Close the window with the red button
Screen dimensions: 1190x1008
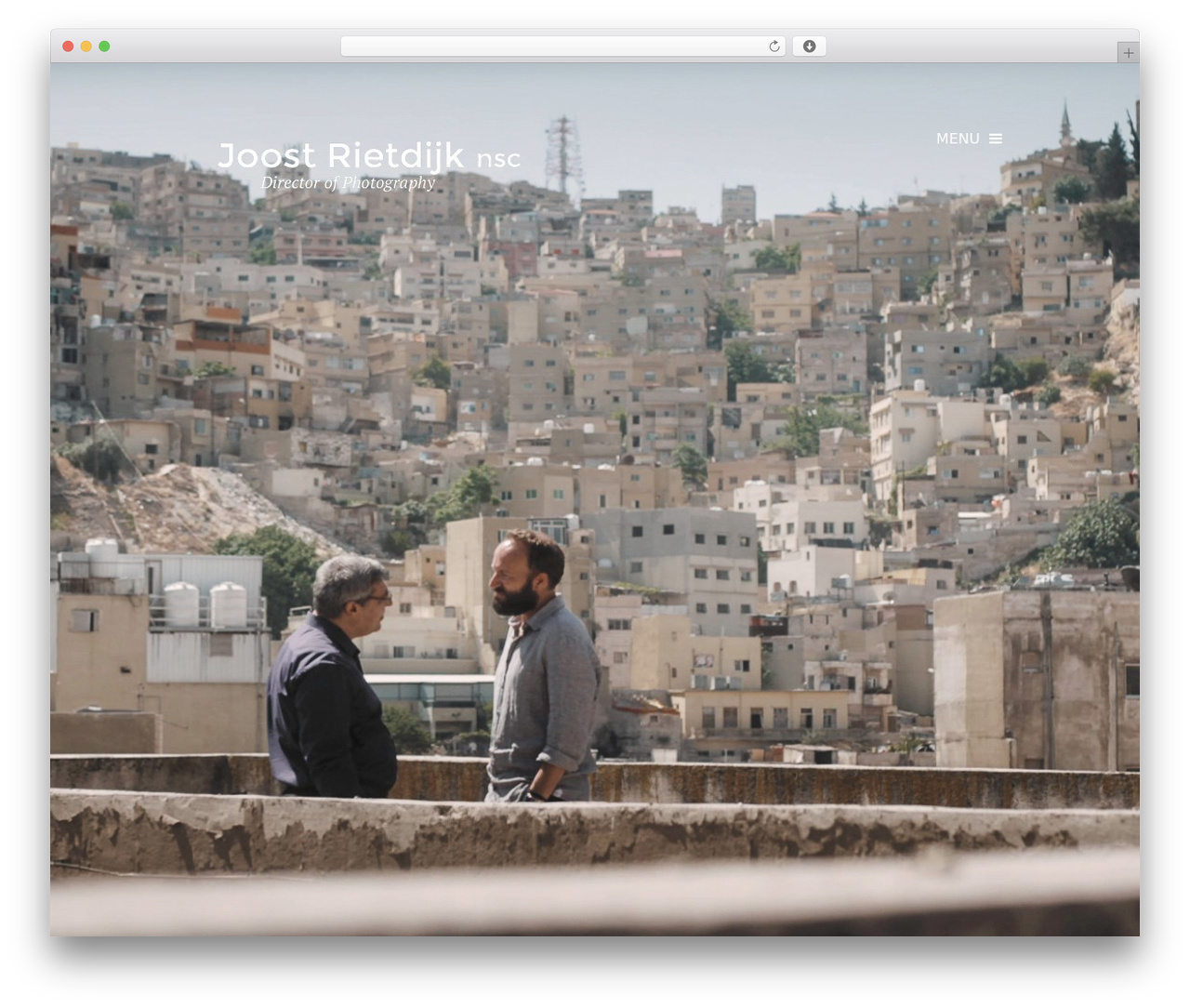coord(68,46)
